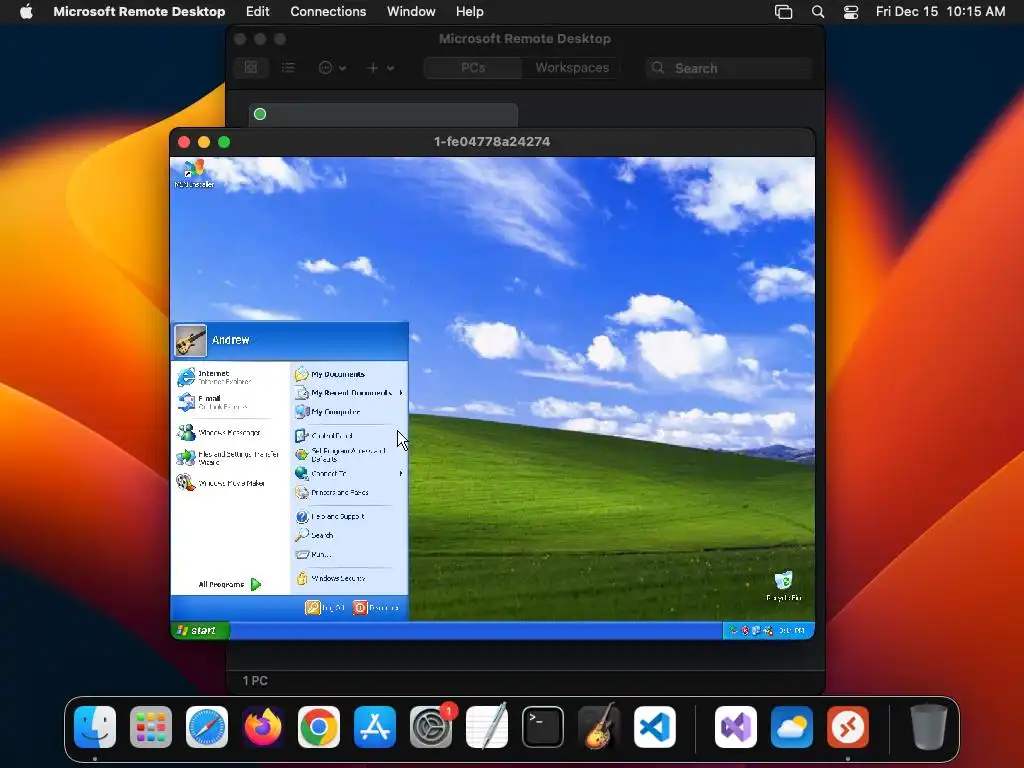Click the green Messenger tray icon
1024x768 pixels.
pyautogui.click(x=733, y=630)
